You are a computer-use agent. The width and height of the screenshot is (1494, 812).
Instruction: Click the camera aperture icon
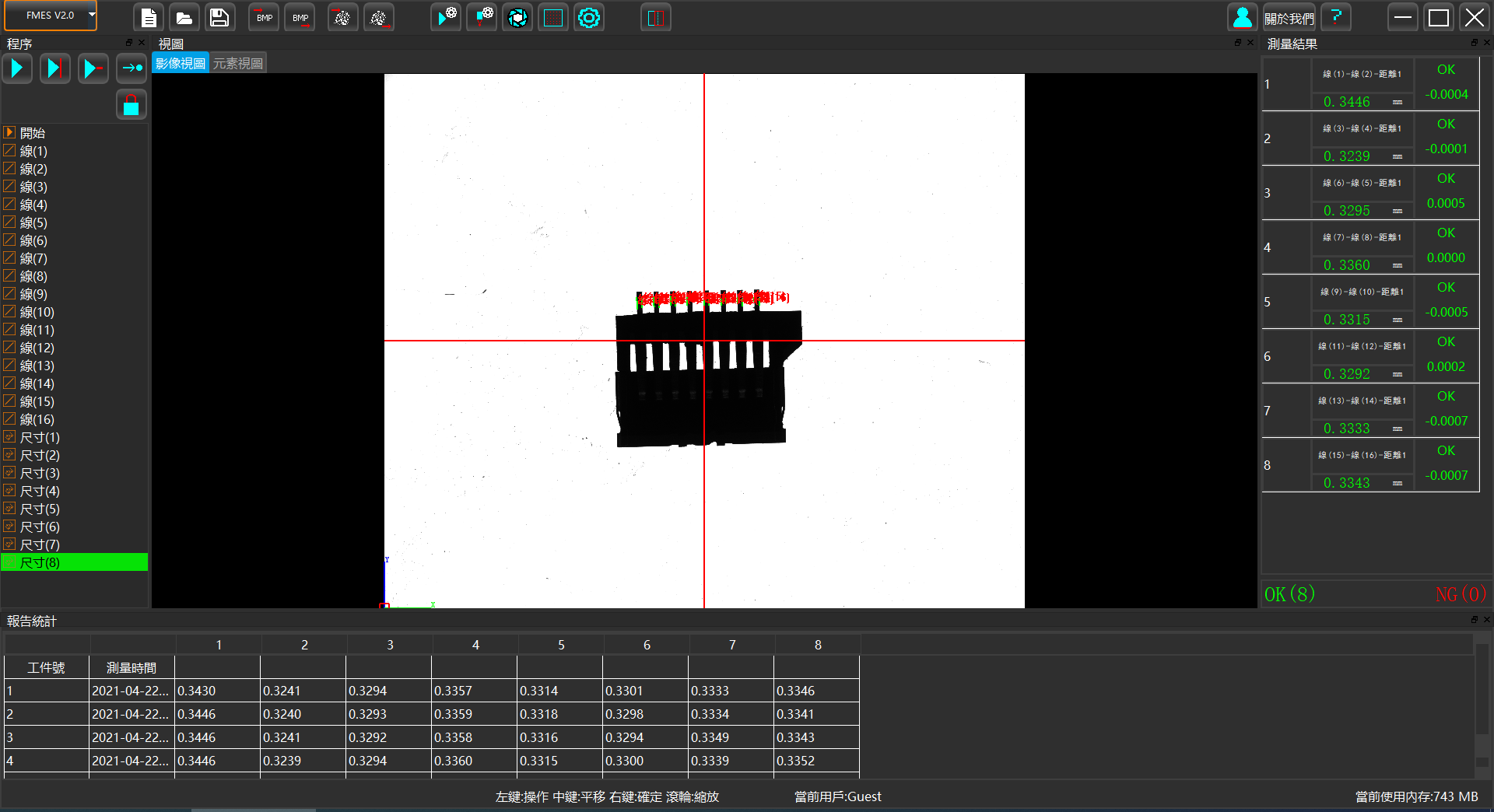click(517, 17)
